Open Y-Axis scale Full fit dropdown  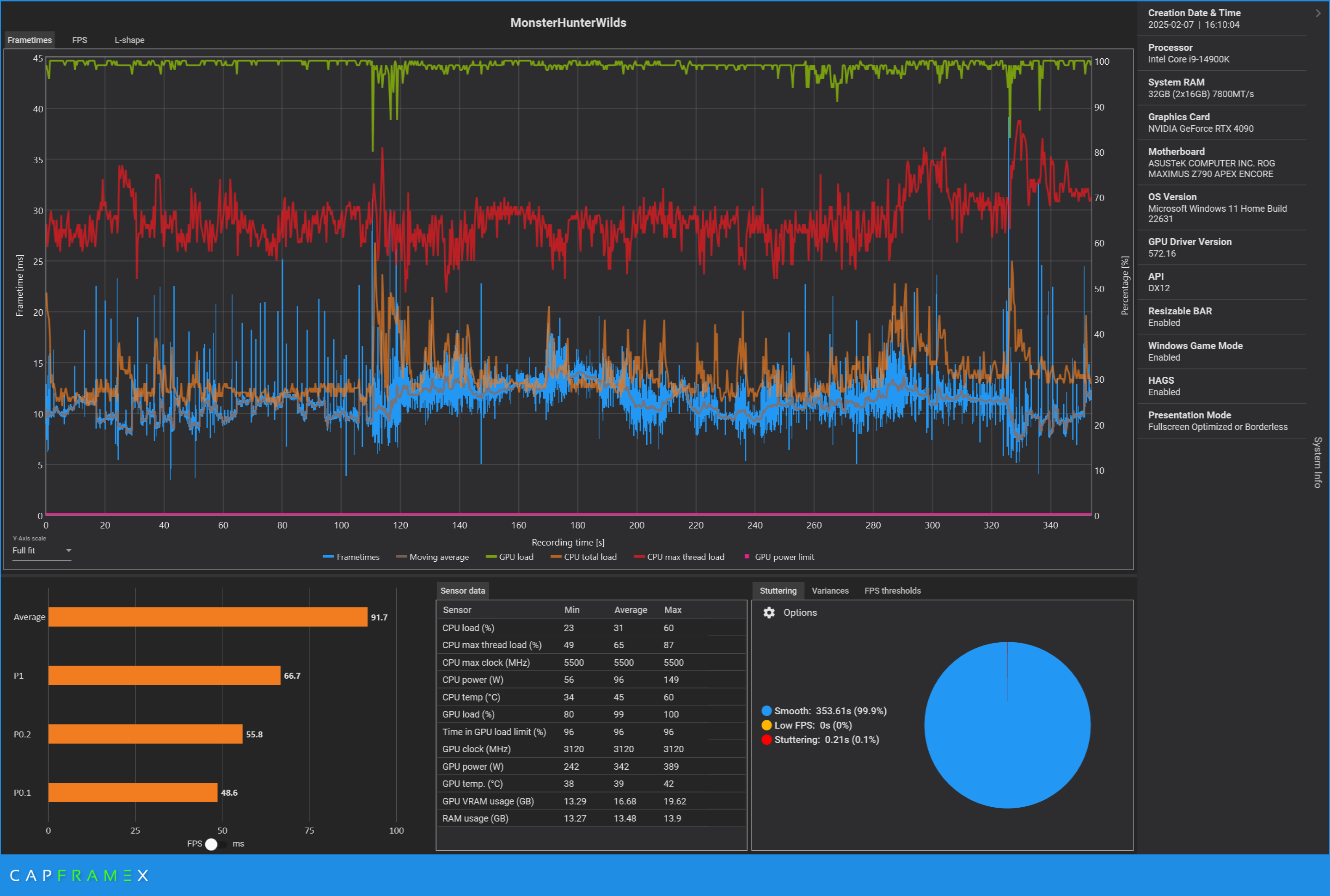point(42,551)
